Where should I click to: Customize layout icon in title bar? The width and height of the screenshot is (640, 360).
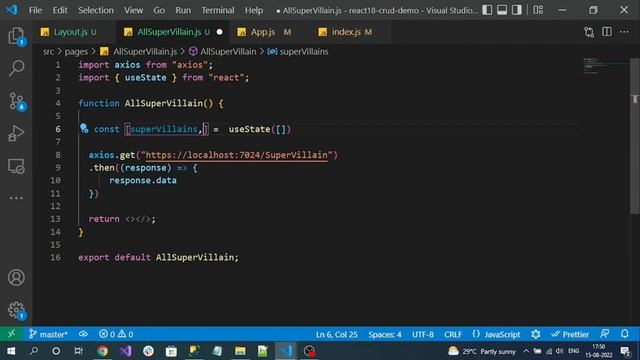[x=538, y=10]
